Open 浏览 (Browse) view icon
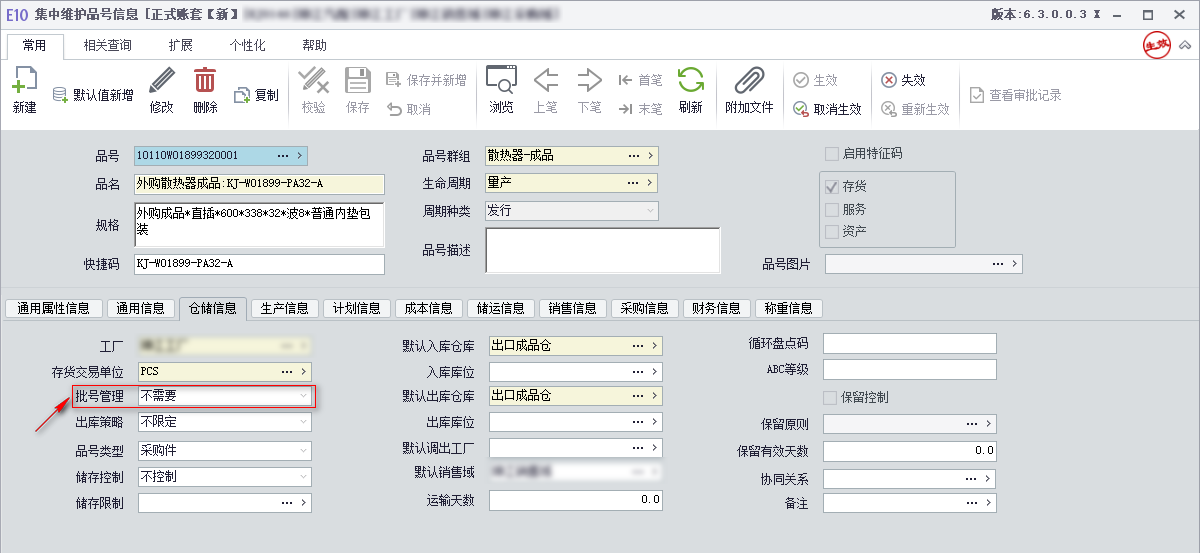 point(501,82)
